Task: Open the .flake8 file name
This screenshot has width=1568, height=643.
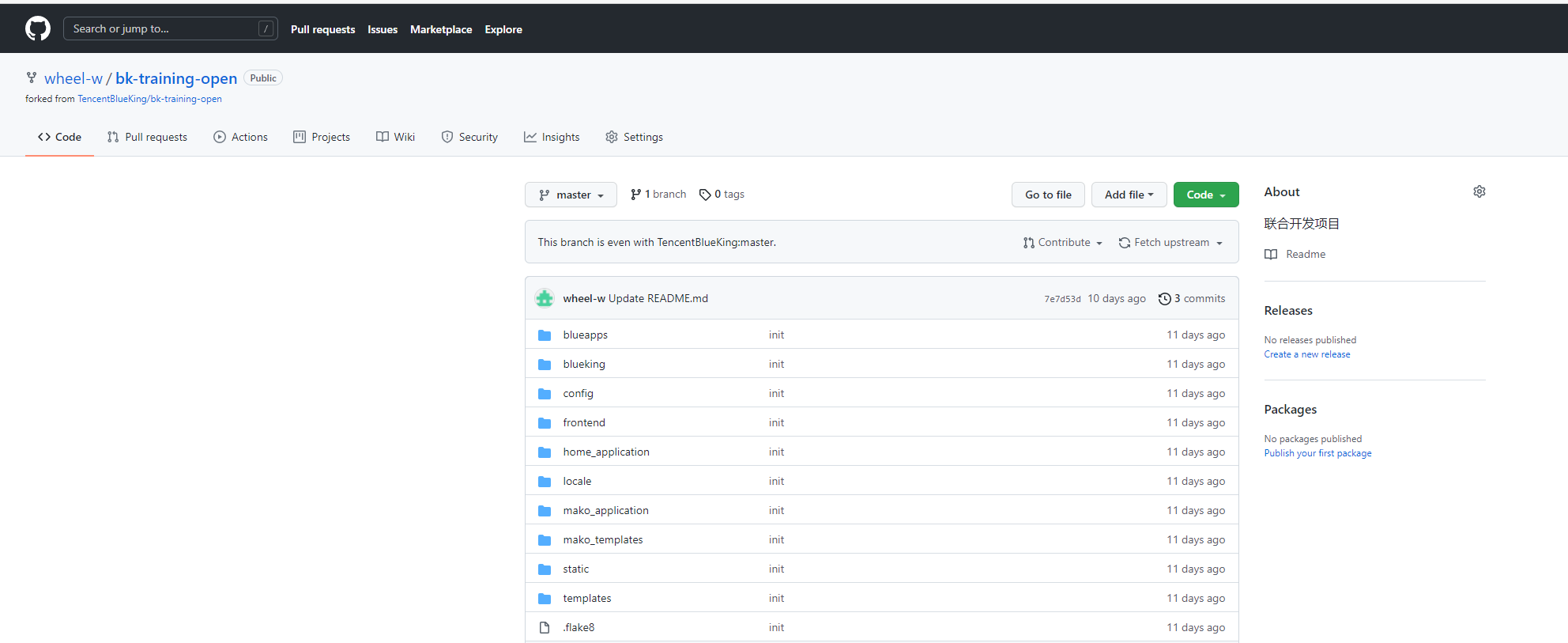Action: [579, 628]
